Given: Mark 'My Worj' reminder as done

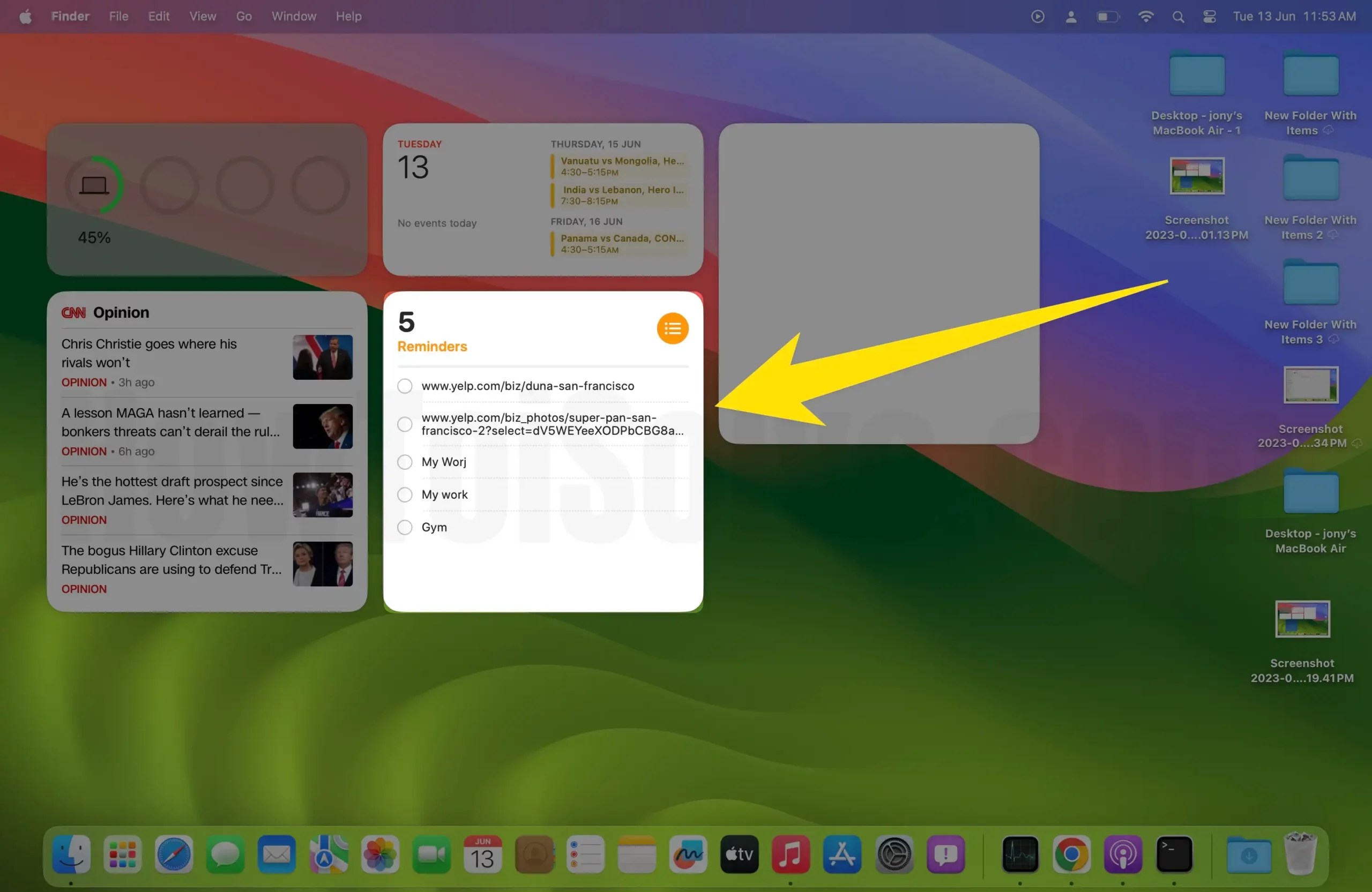Looking at the screenshot, I should [405, 462].
